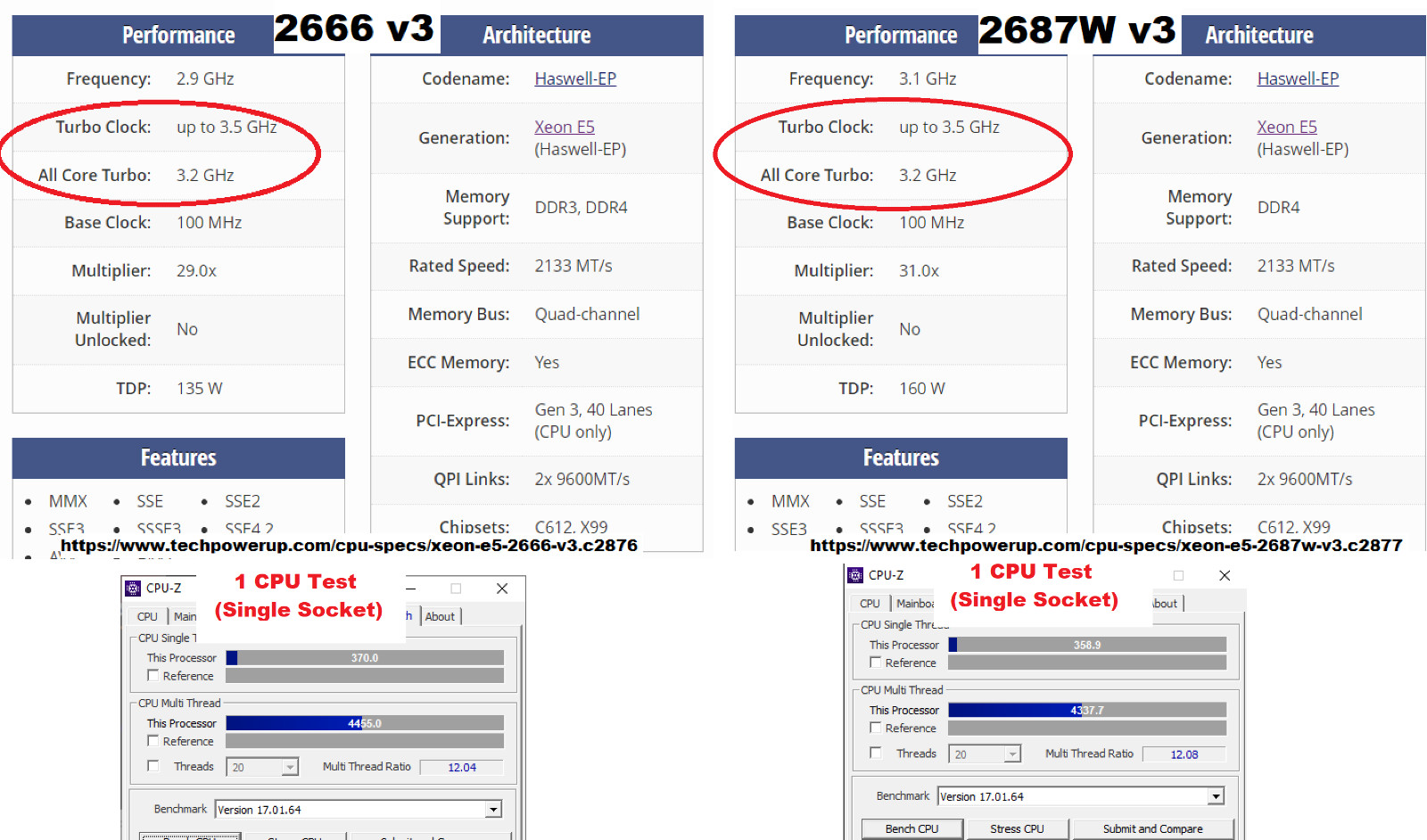Start the Stress CPU test
This screenshot has height=840, width=1427.
[1017, 829]
